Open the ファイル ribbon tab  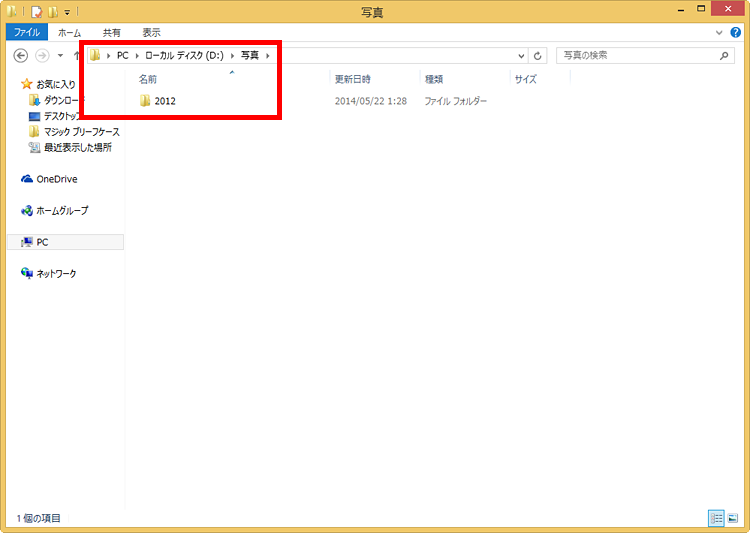tap(27, 32)
